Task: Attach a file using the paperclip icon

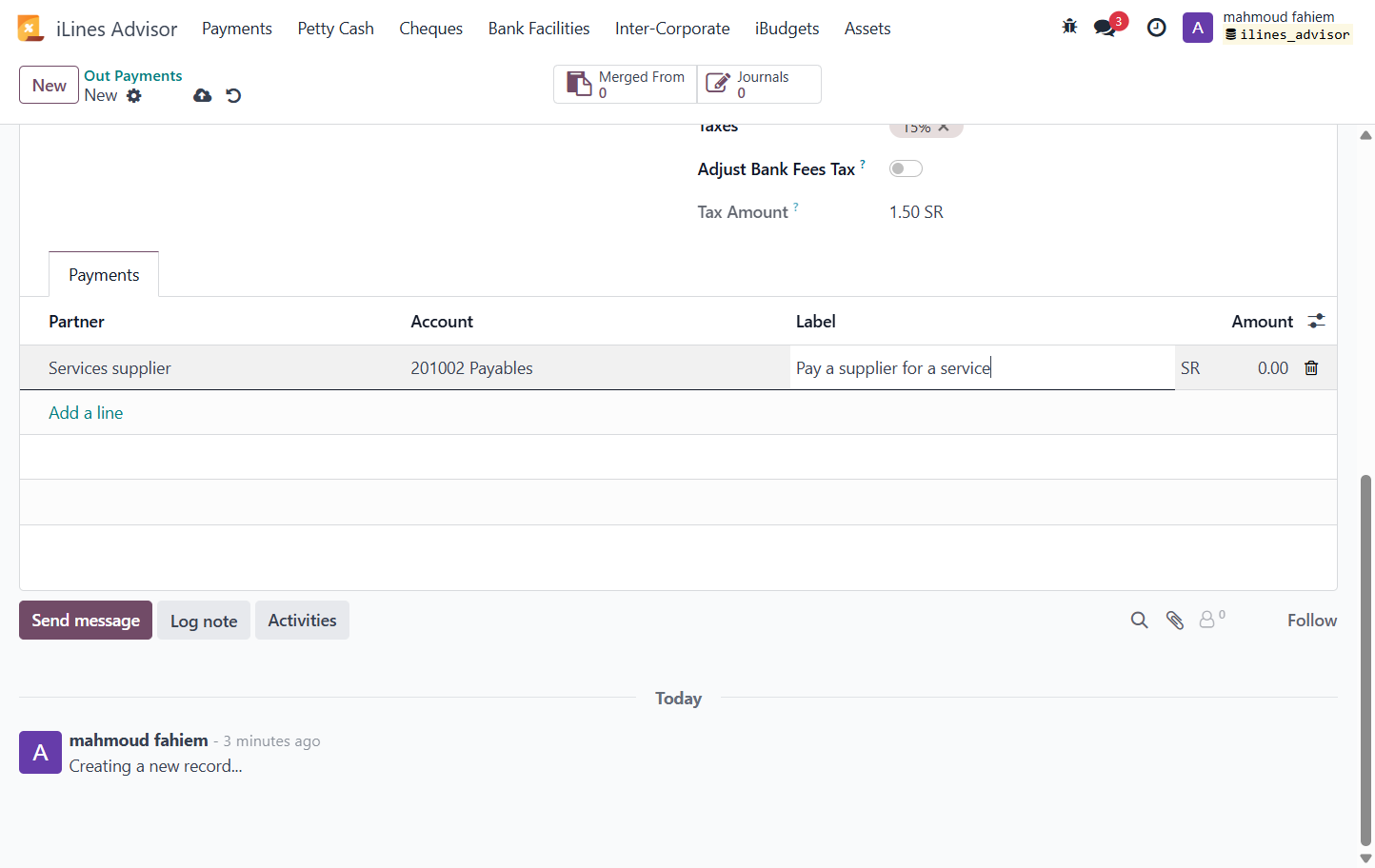Action: (1175, 621)
